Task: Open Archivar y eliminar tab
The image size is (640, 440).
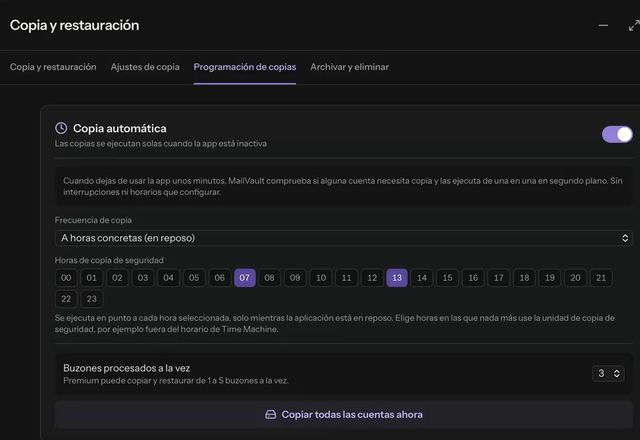Action: [x=349, y=67]
